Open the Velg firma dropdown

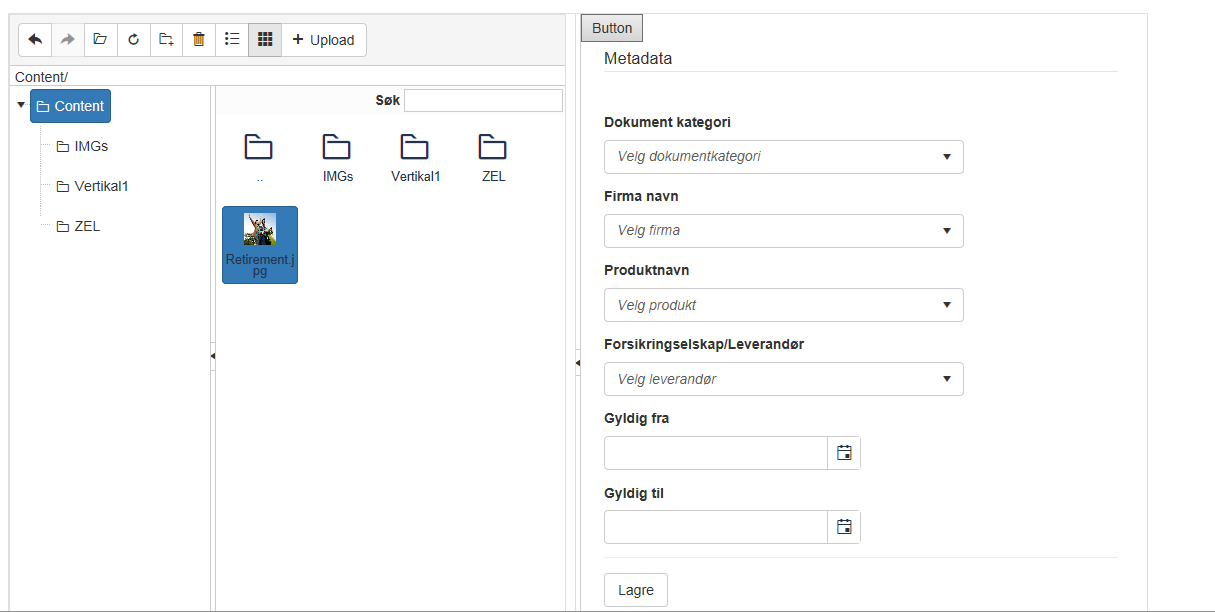783,231
